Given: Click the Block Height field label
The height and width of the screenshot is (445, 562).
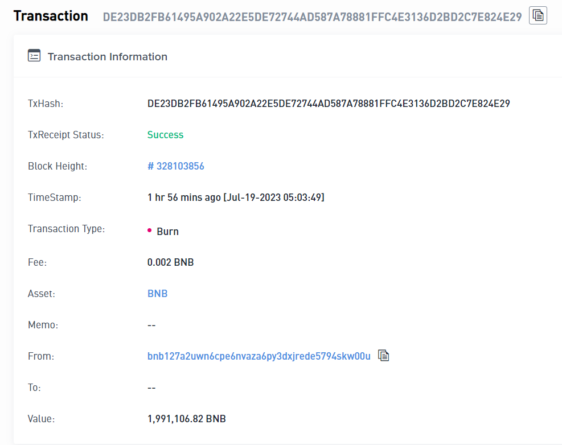Looking at the screenshot, I should pyautogui.click(x=57, y=166).
